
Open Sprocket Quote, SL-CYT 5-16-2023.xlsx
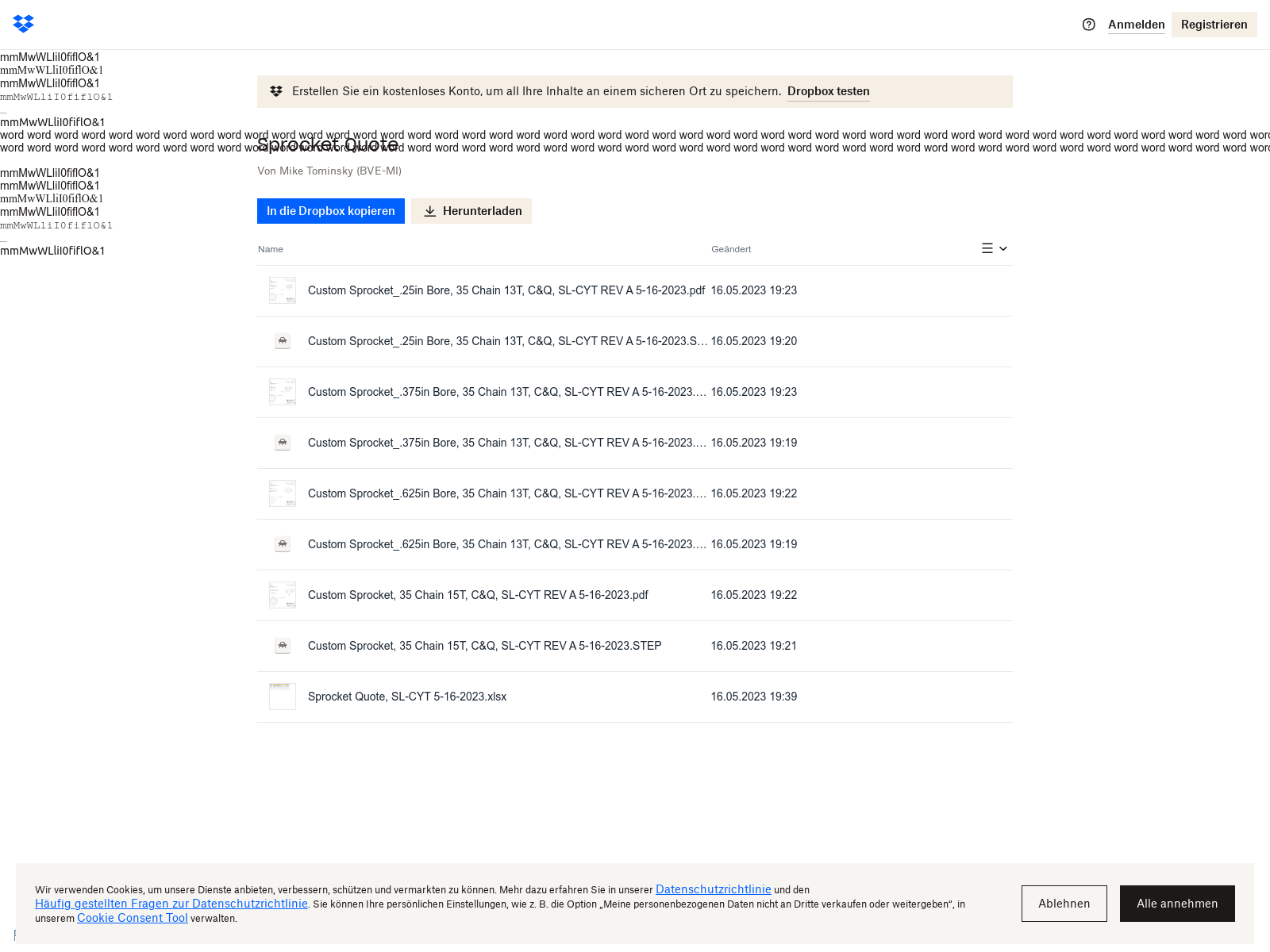407,697
